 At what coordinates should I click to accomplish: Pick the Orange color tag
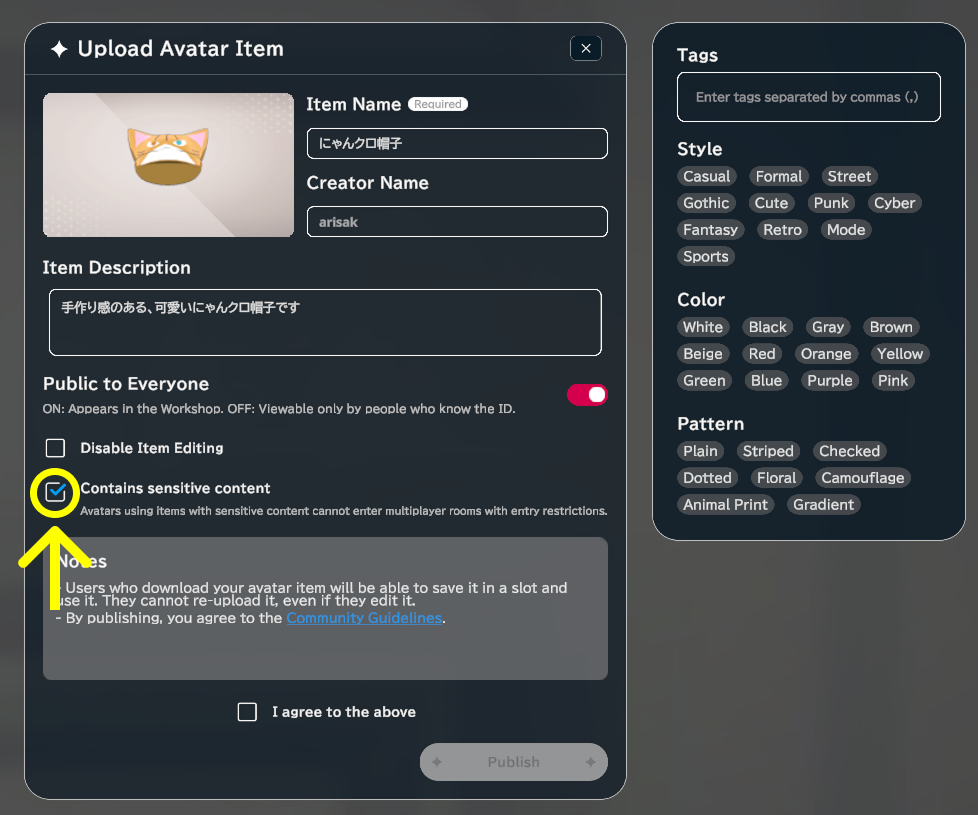click(826, 354)
